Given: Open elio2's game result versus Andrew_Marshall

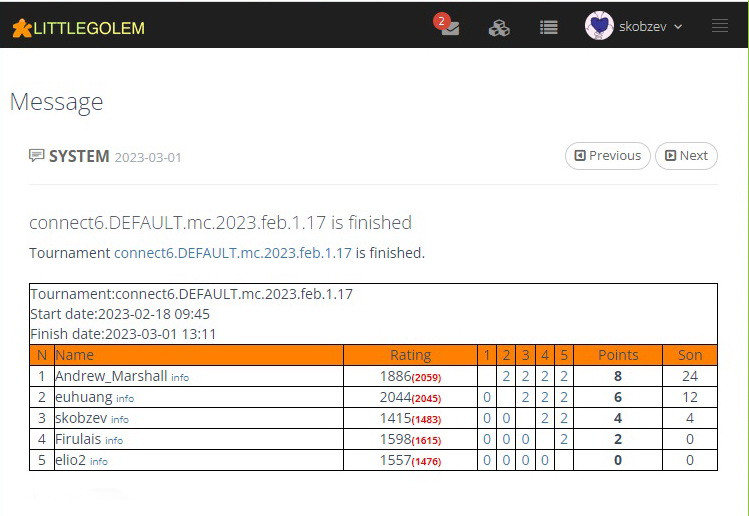Looking at the screenshot, I should coord(487,460).
